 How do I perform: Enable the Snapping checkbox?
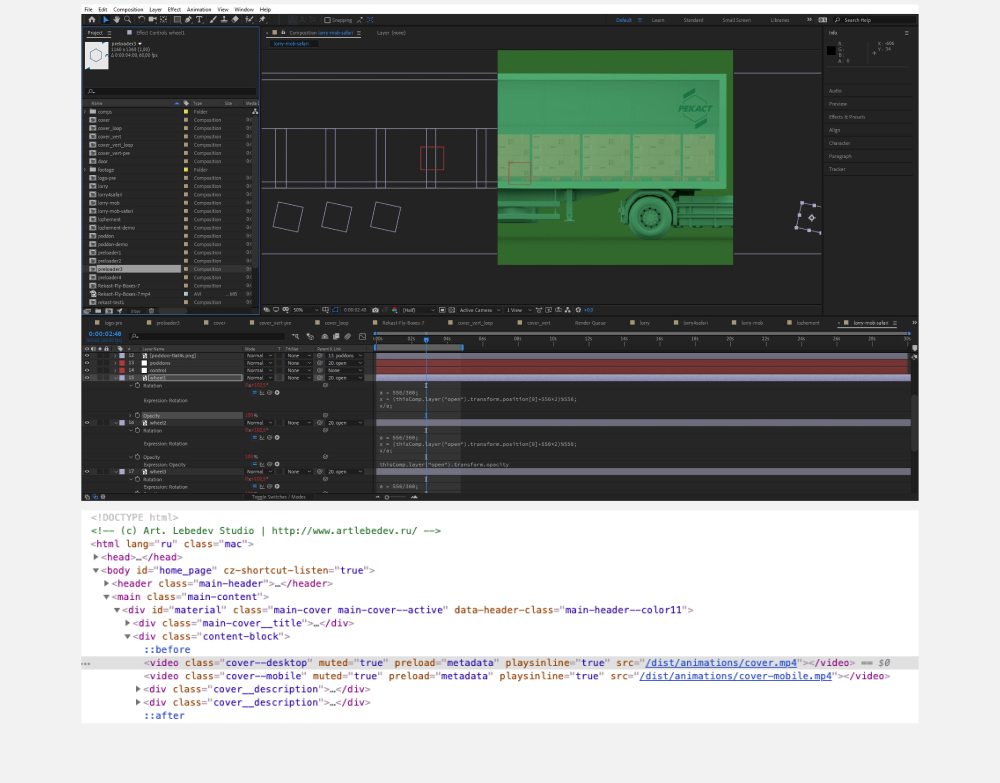[329, 19]
